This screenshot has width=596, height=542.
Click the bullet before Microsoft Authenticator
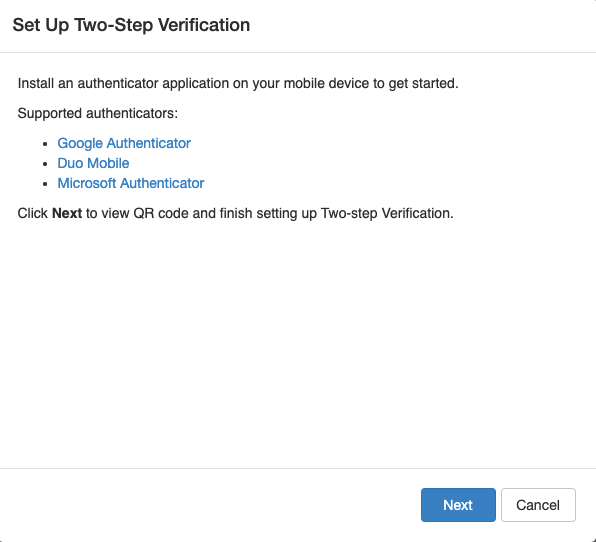pos(45,184)
